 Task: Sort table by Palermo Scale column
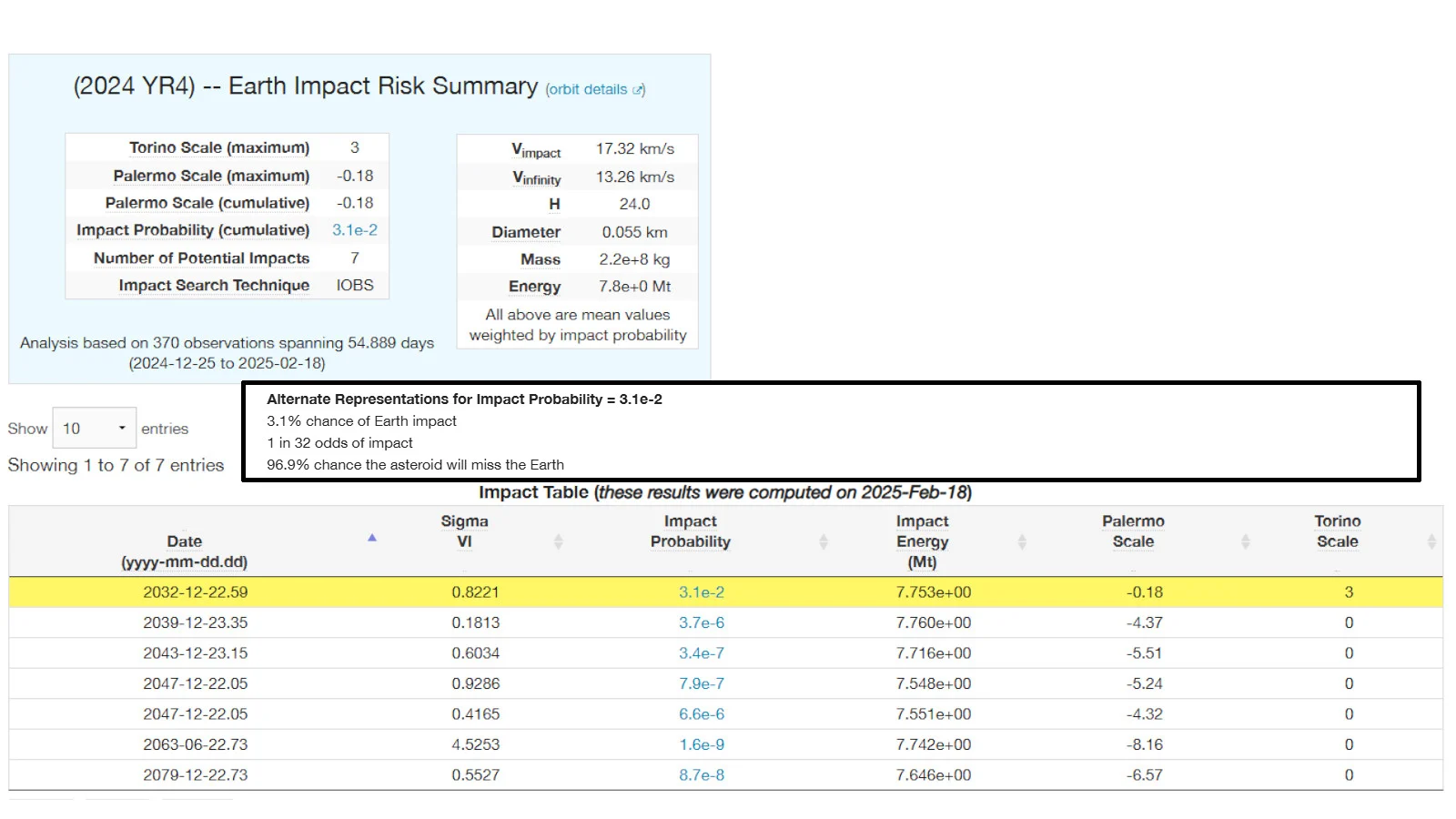(1134, 531)
